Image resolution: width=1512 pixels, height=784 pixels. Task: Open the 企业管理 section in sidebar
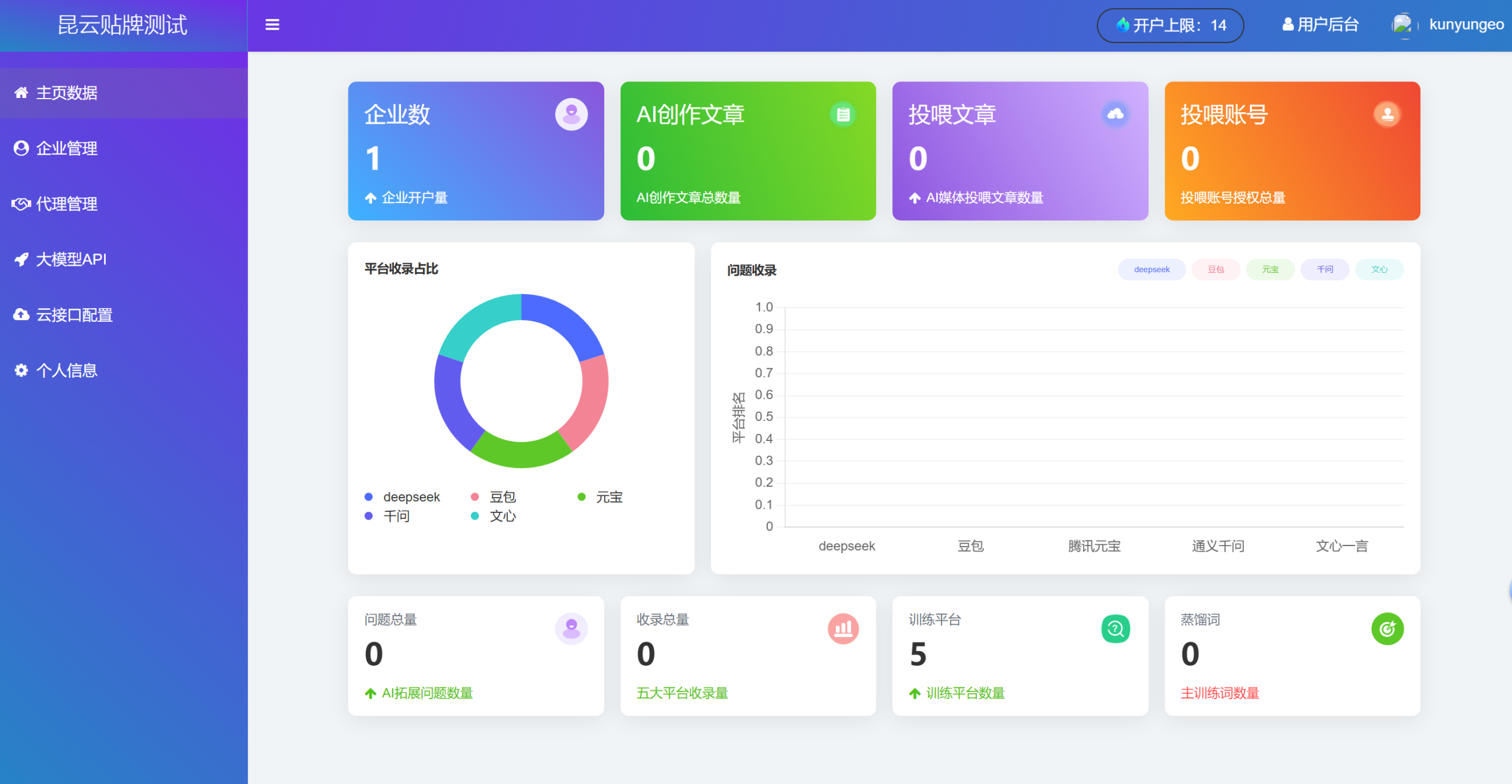(67, 148)
